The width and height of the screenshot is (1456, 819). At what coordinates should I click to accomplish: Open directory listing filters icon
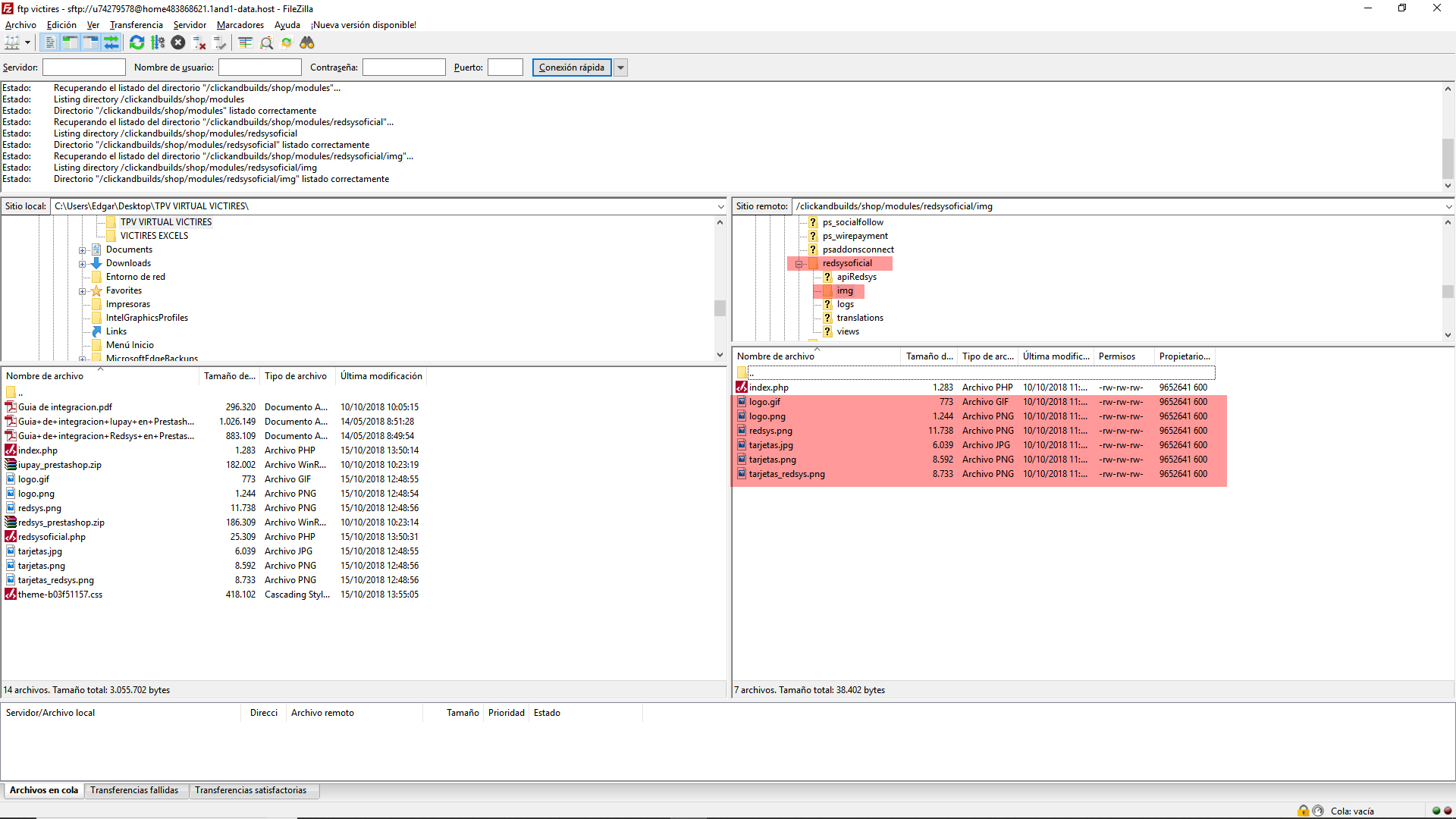pos(245,43)
